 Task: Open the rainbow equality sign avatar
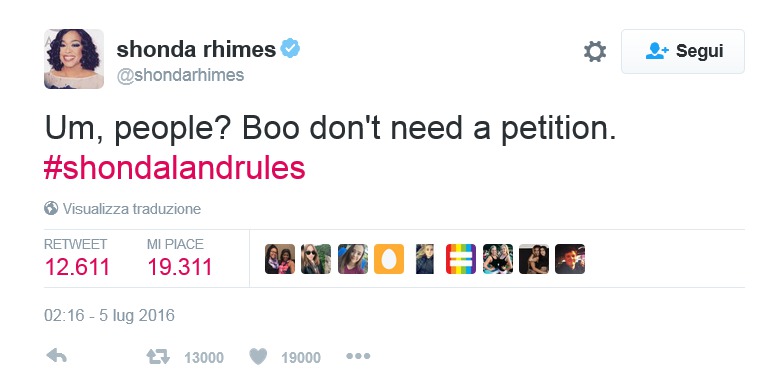(461, 259)
